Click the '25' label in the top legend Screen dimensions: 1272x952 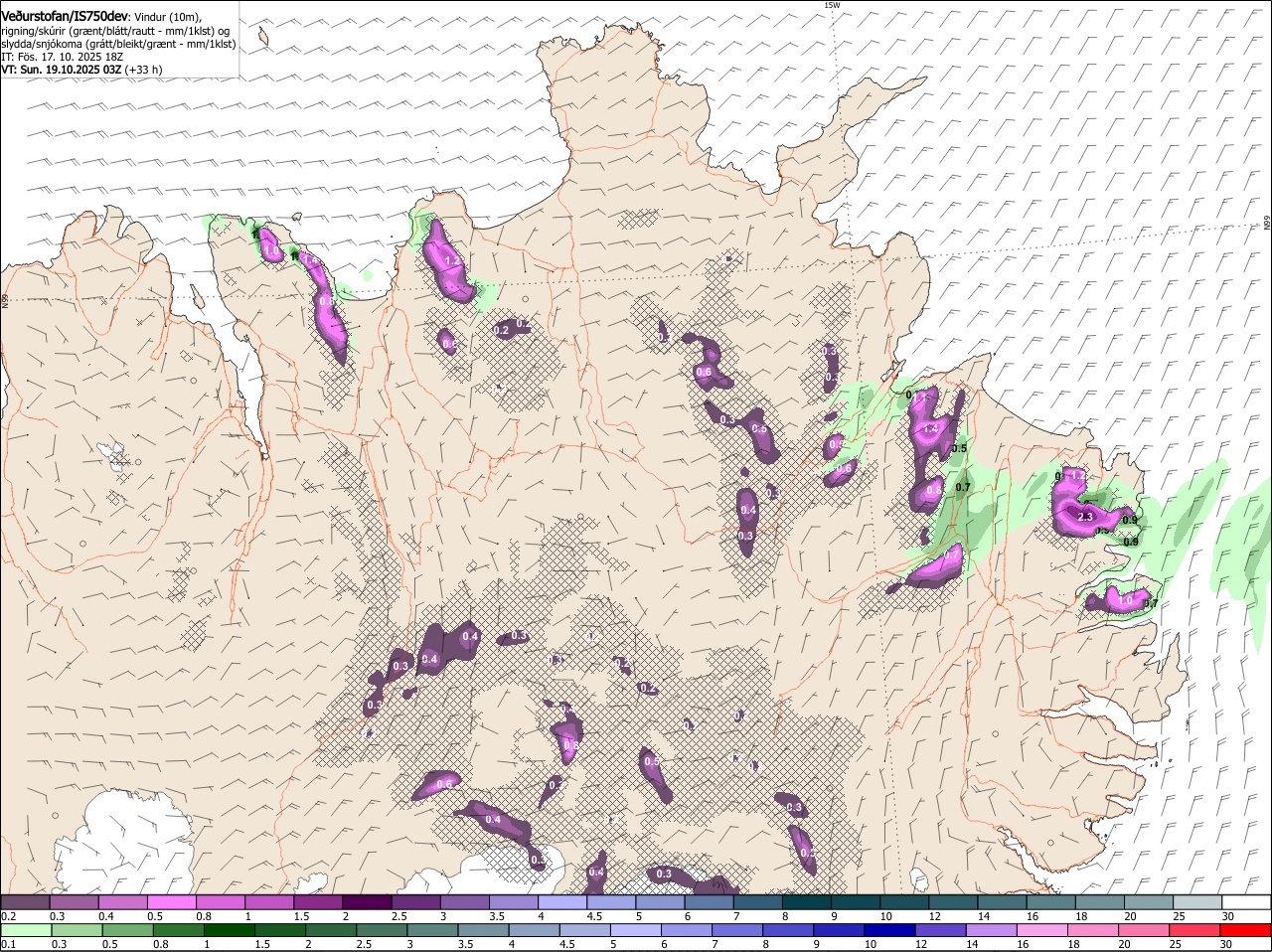(1180, 916)
